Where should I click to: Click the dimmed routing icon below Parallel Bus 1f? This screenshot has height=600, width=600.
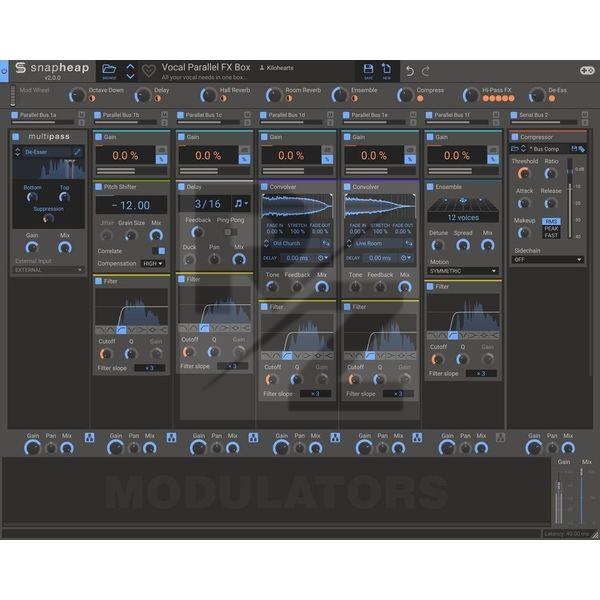500,437
